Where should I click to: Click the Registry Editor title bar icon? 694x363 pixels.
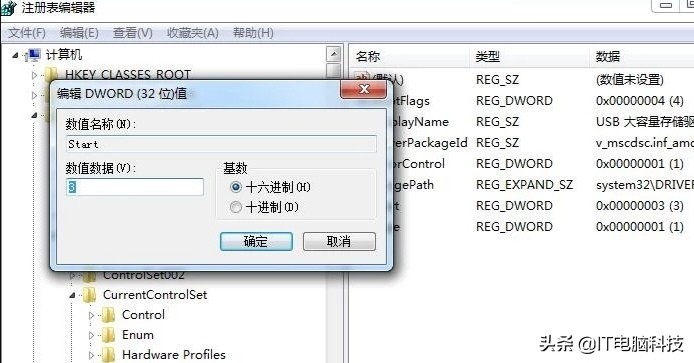[x=9, y=7]
